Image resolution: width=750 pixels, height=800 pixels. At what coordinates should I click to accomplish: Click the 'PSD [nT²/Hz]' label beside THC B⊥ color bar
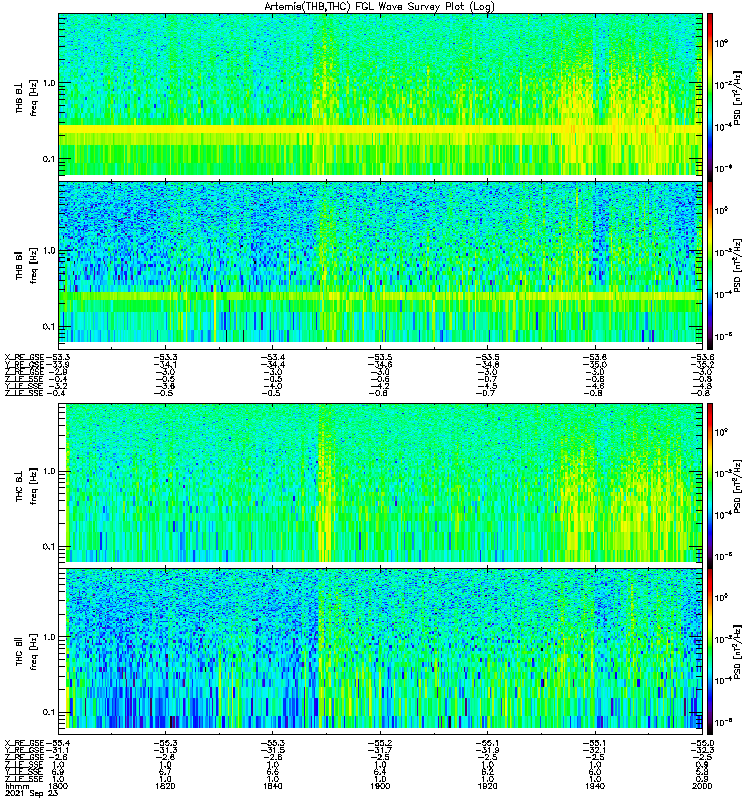click(738, 485)
